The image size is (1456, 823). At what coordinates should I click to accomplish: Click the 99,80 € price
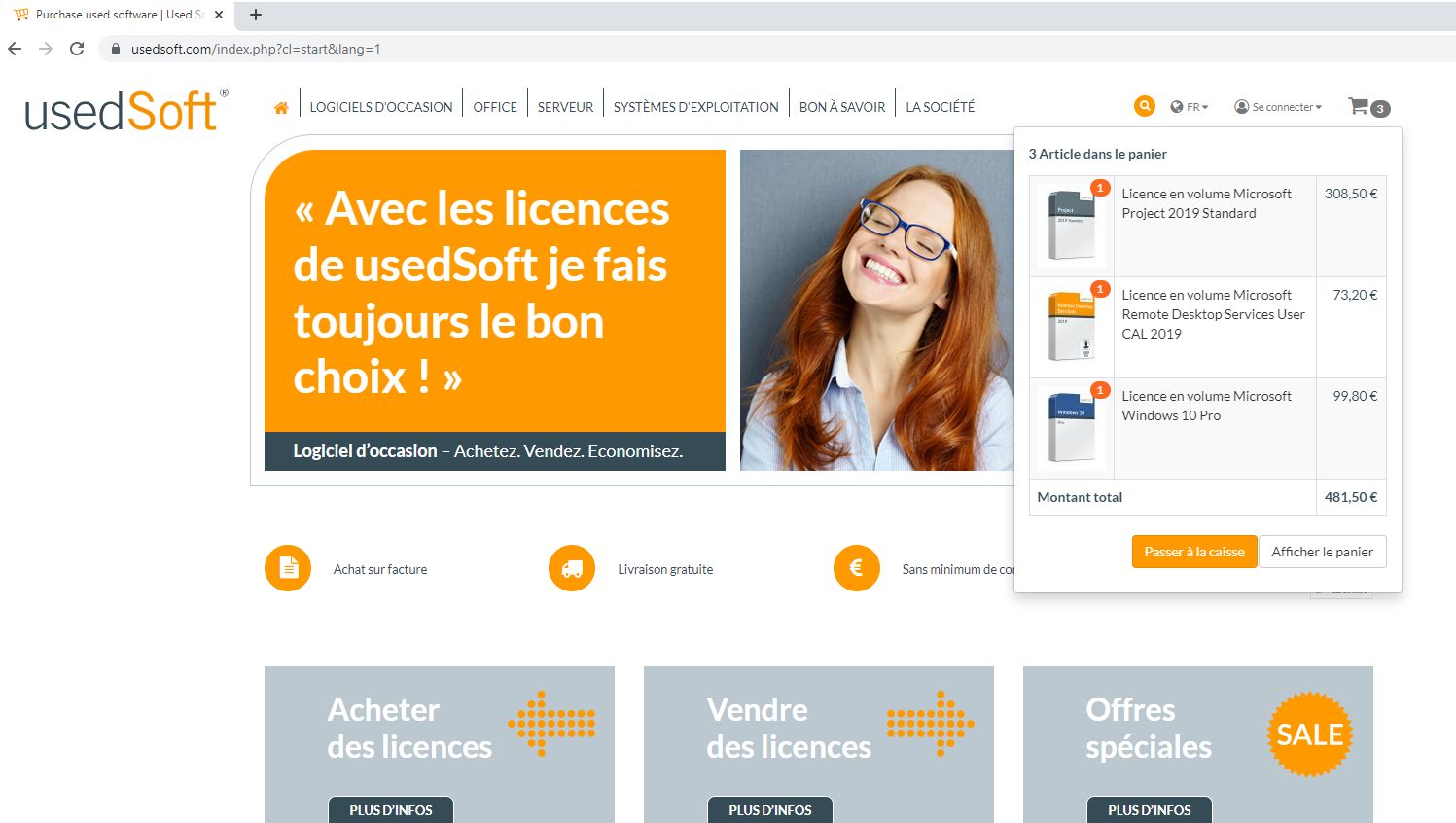[1355, 396]
